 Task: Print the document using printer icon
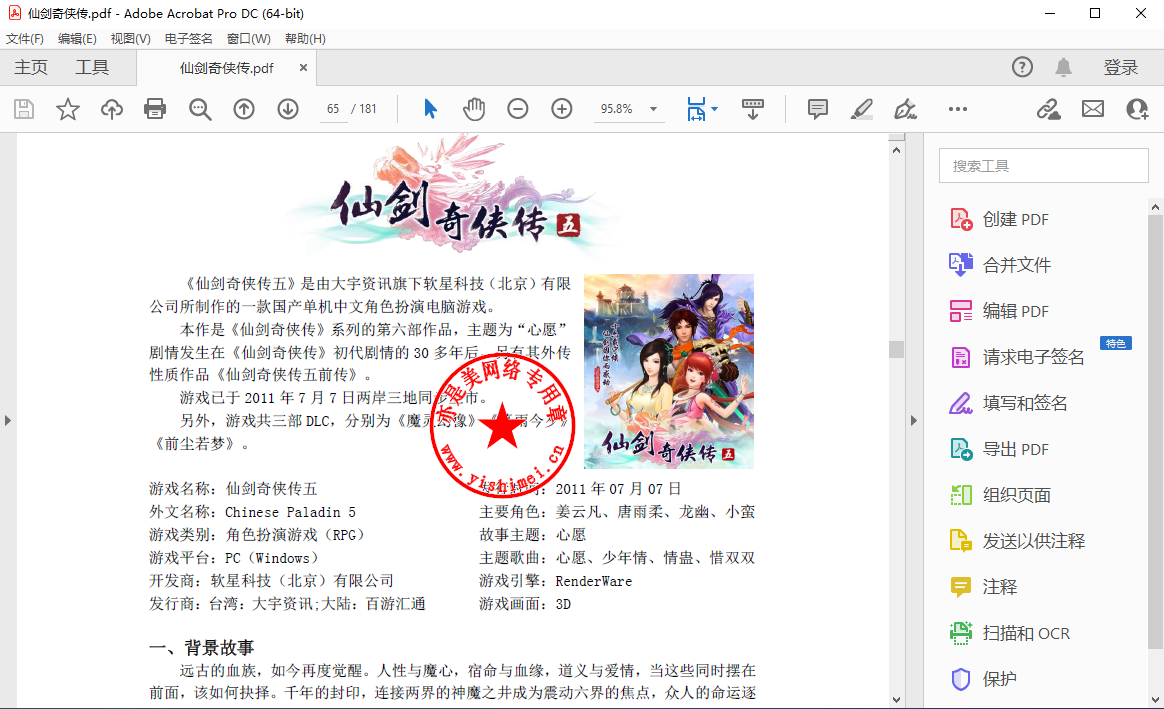pyautogui.click(x=155, y=109)
